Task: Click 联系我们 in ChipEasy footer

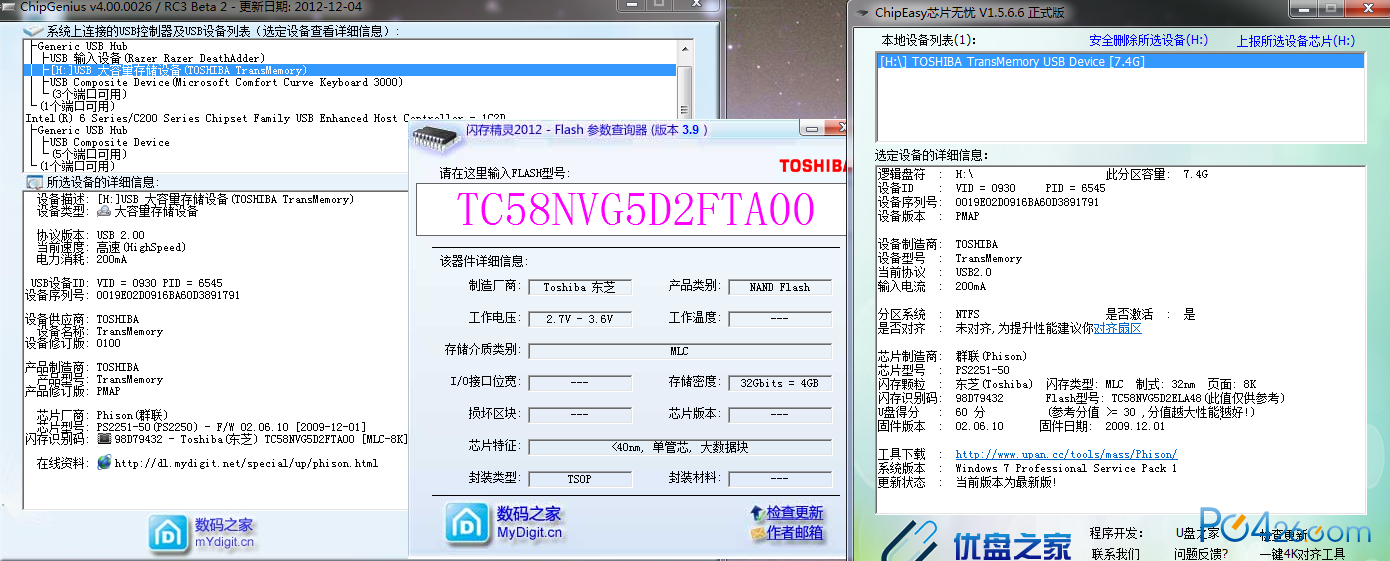Action: 1114,553
